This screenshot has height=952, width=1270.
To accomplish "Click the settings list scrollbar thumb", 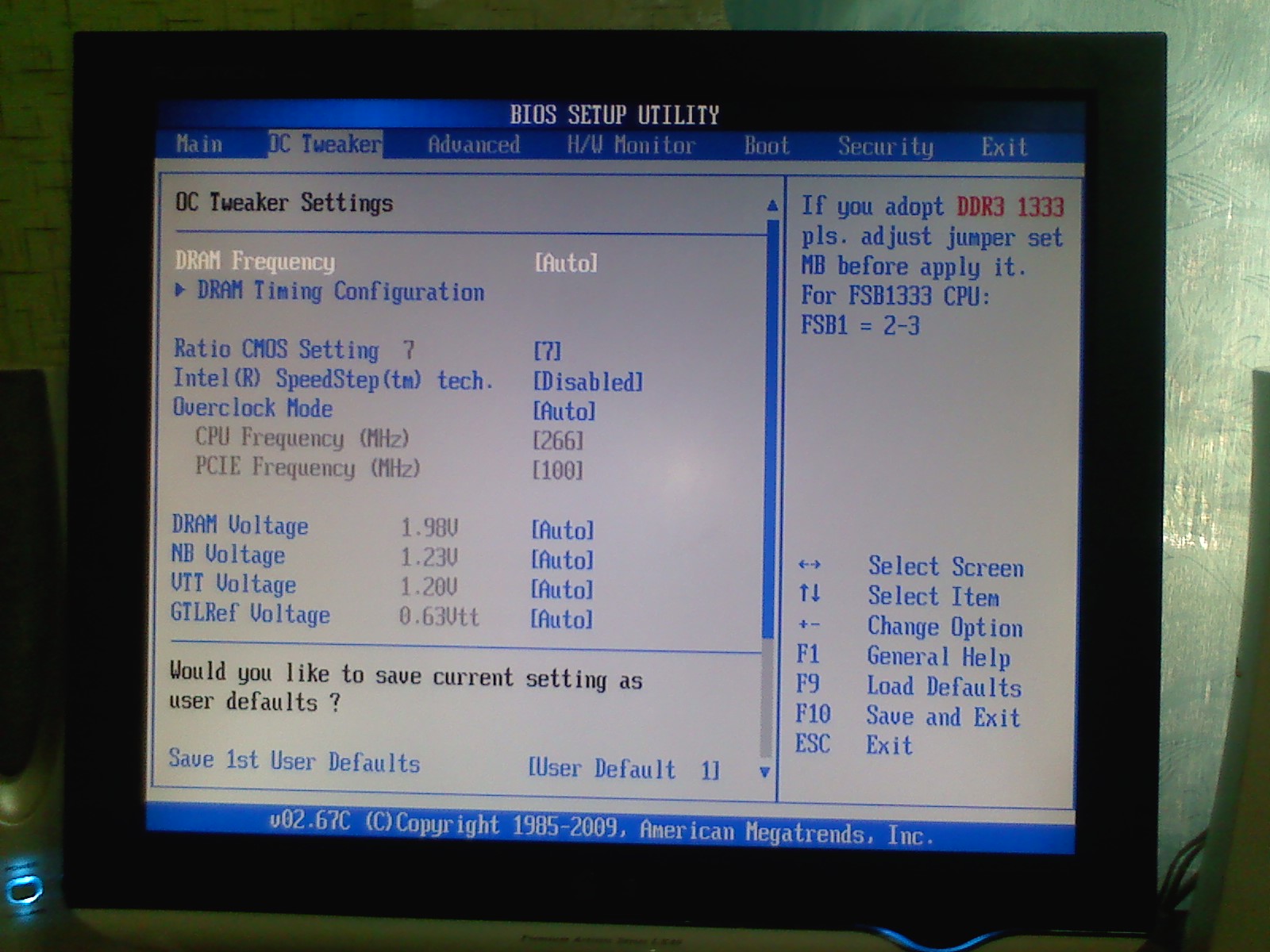I will click(x=770, y=428).
